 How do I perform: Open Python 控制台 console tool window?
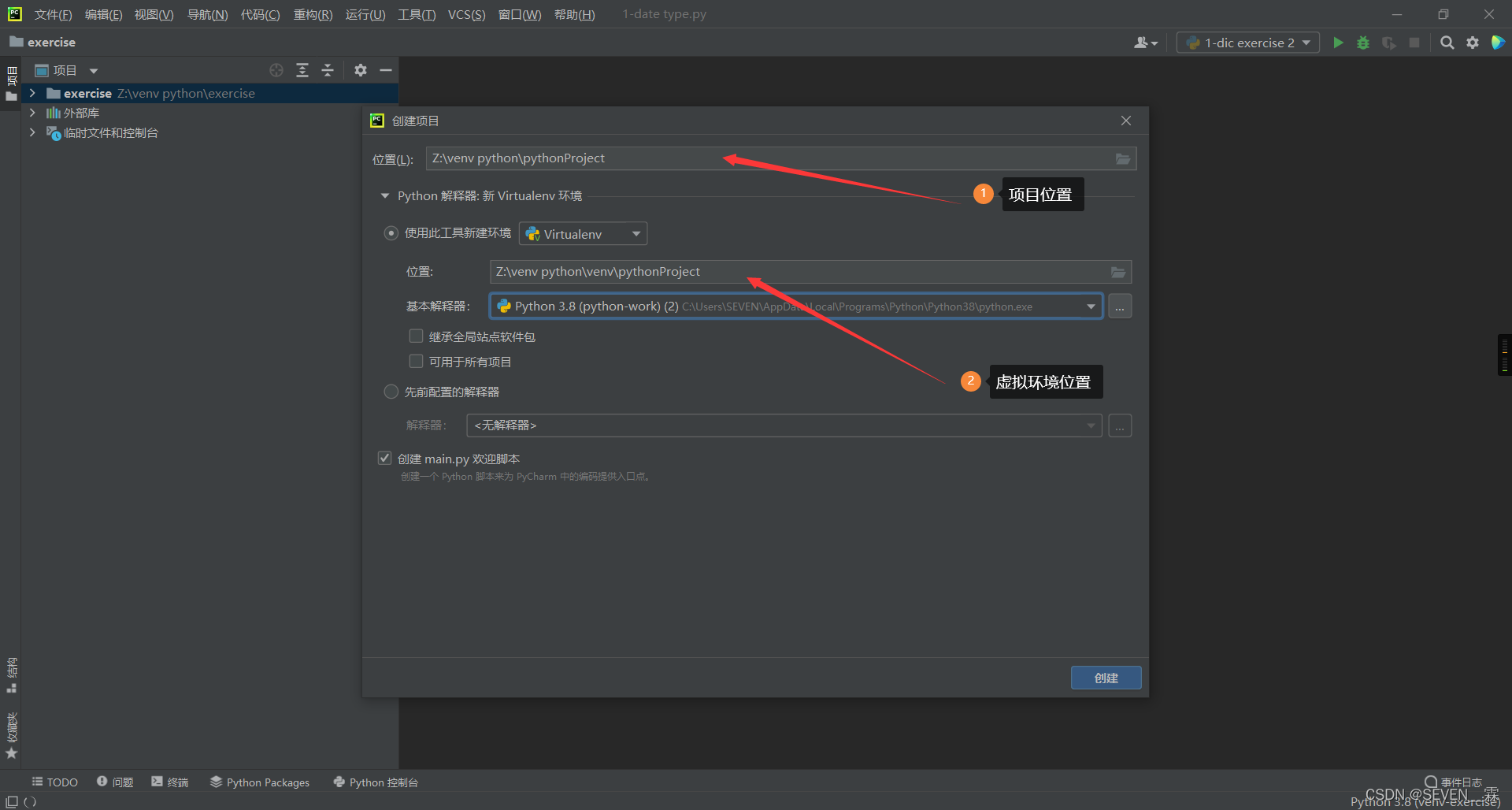[376, 782]
